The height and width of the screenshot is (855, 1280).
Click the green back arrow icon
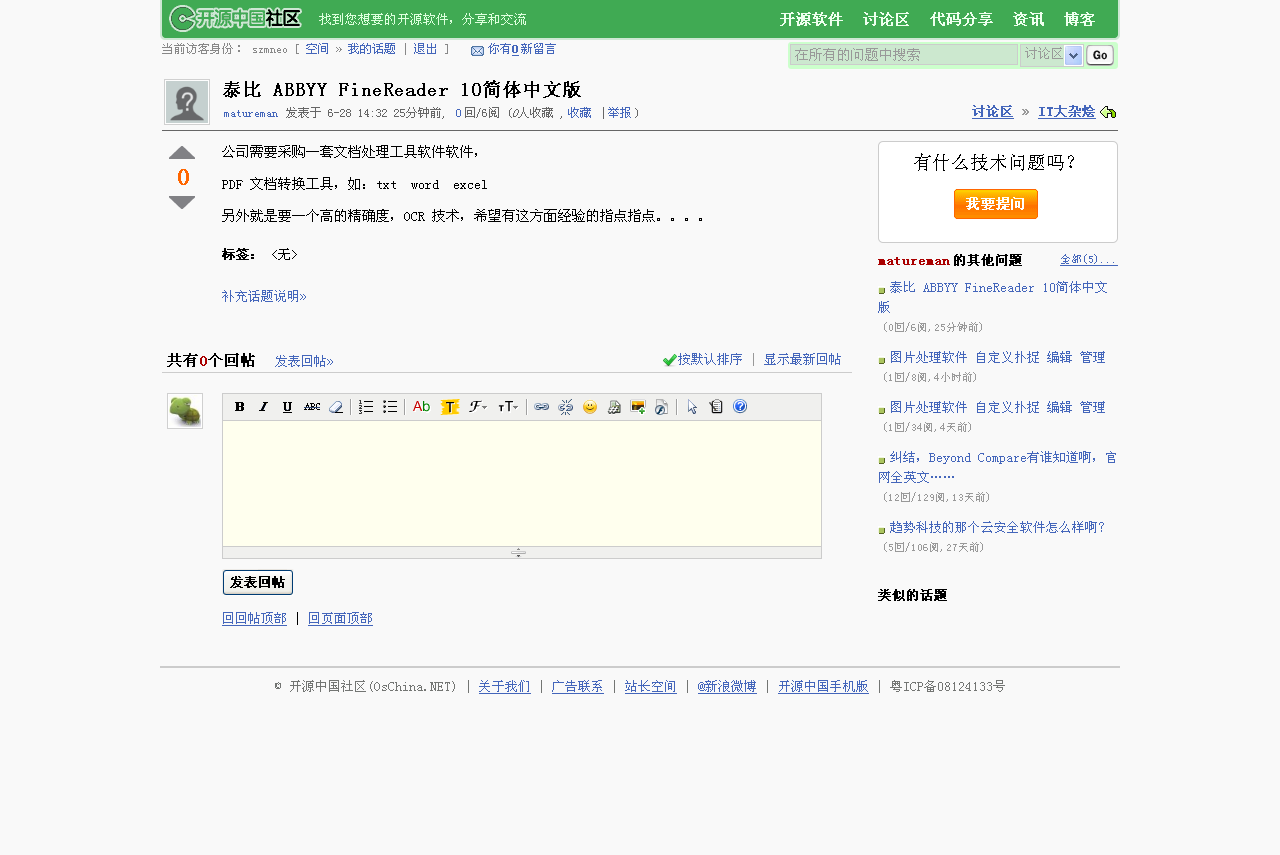click(x=1108, y=112)
